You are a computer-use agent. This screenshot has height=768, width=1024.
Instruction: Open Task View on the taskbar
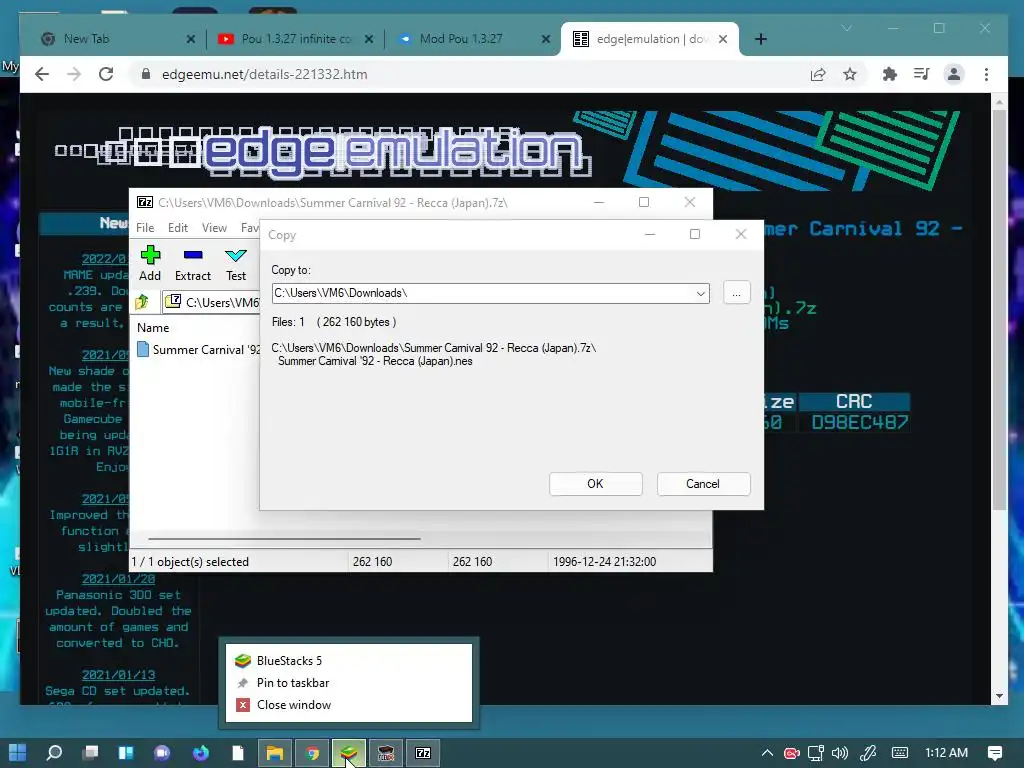(90, 753)
